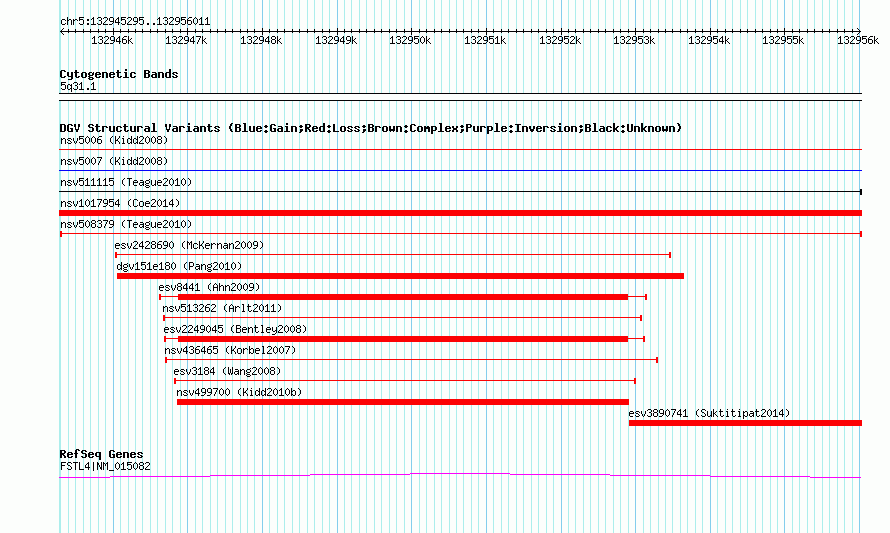Click the DGV Structural Variants track heading

click(x=371, y=128)
